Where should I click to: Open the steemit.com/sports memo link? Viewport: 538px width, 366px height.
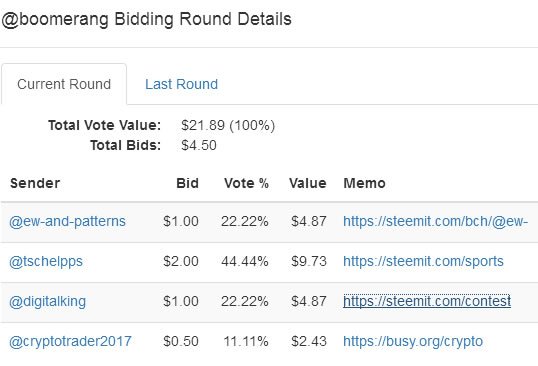(x=423, y=261)
